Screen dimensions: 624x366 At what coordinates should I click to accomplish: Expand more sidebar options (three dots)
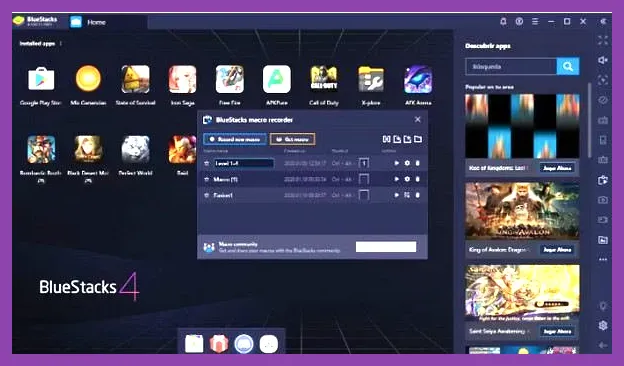[603, 259]
